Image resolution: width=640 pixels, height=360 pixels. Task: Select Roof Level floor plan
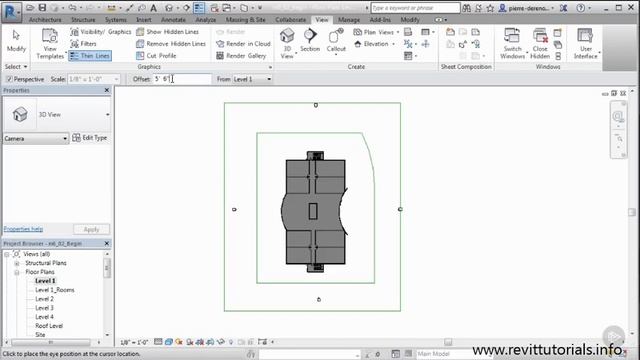49,326
